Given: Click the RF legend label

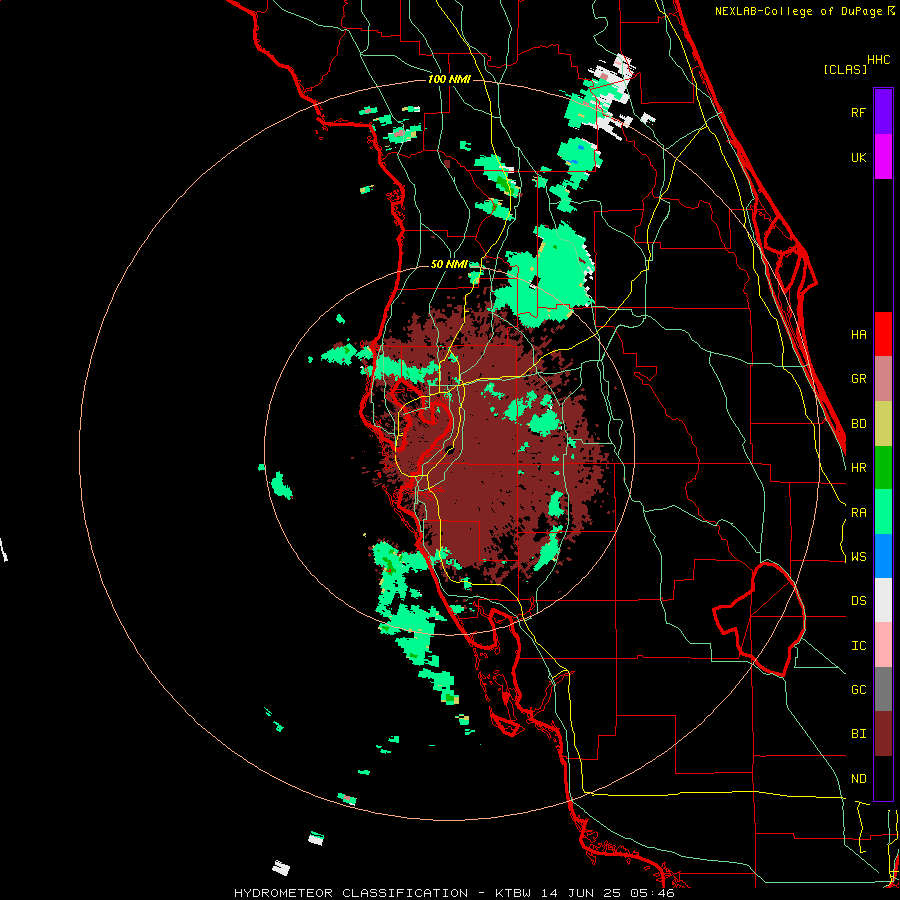Looking at the screenshot, I should coord(859,112).
